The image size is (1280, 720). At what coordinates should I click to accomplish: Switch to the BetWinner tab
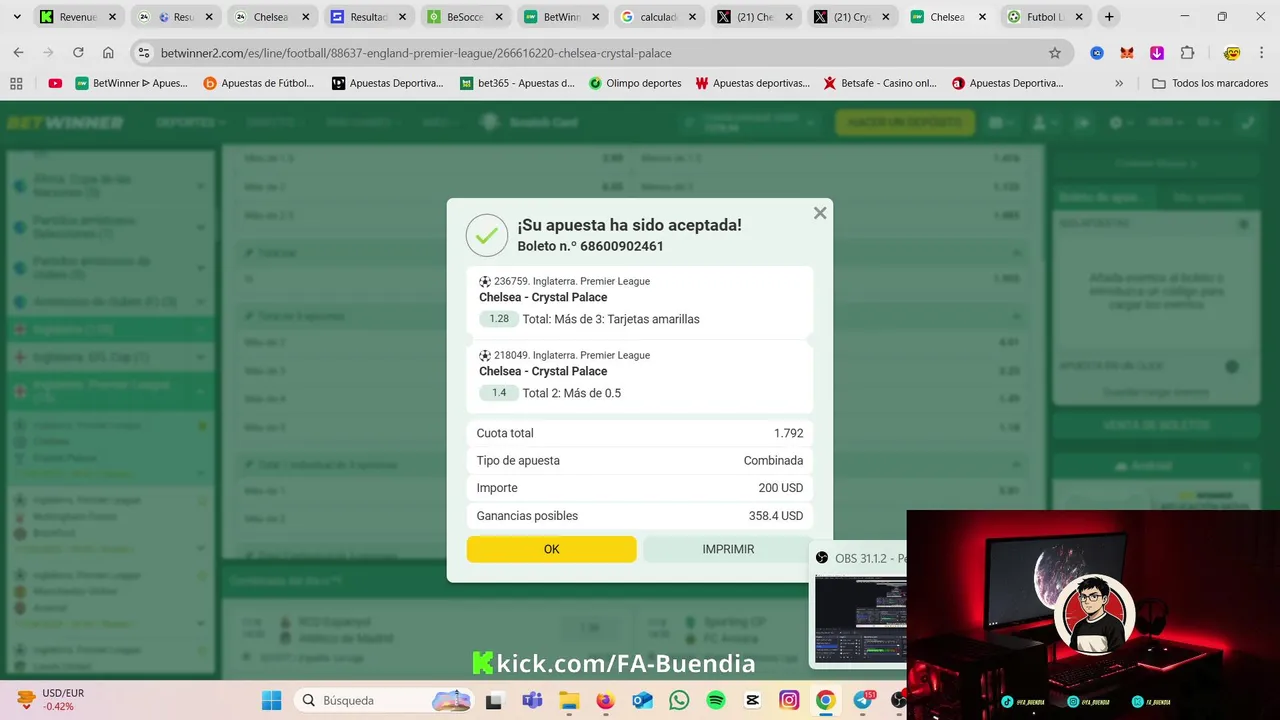coord(561,17)
